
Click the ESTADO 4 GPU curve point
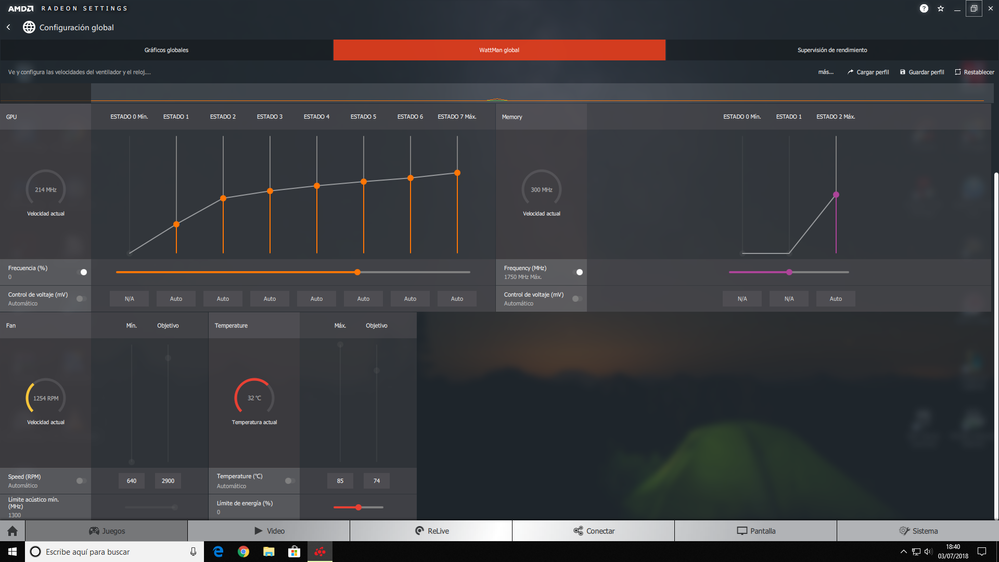(x=317, y=186)
